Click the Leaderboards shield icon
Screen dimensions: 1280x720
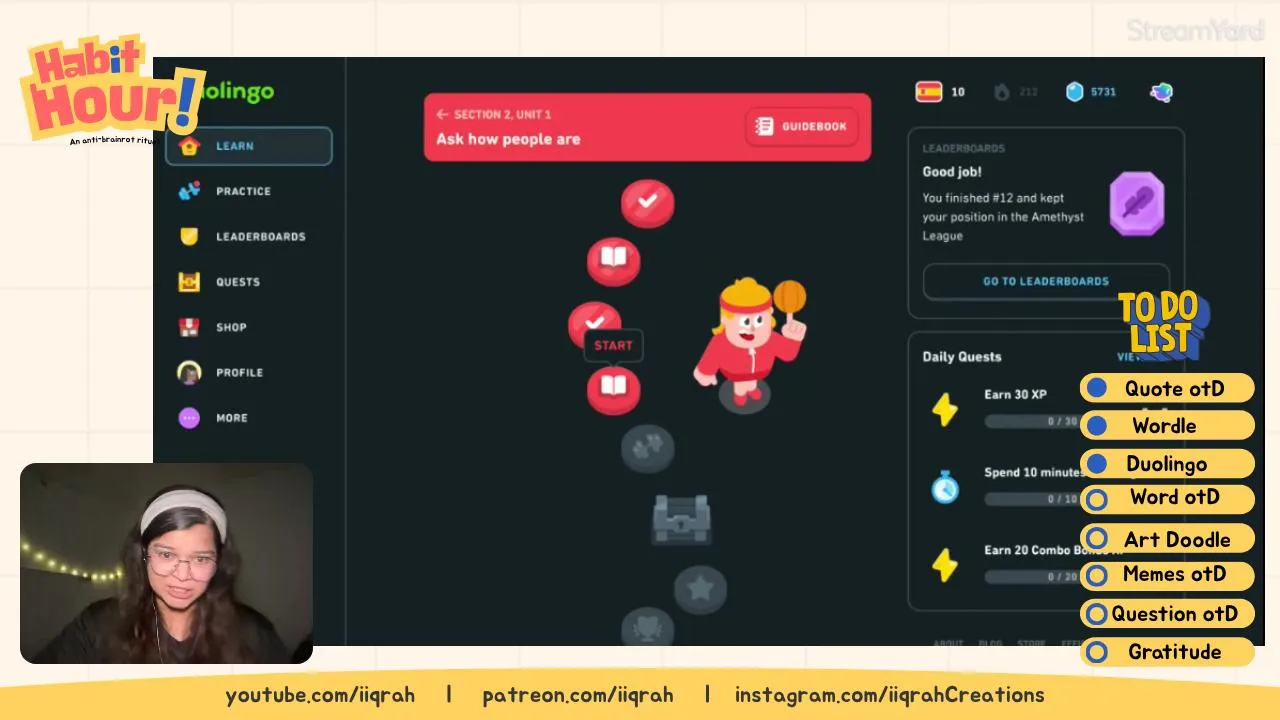coord(189,236)
